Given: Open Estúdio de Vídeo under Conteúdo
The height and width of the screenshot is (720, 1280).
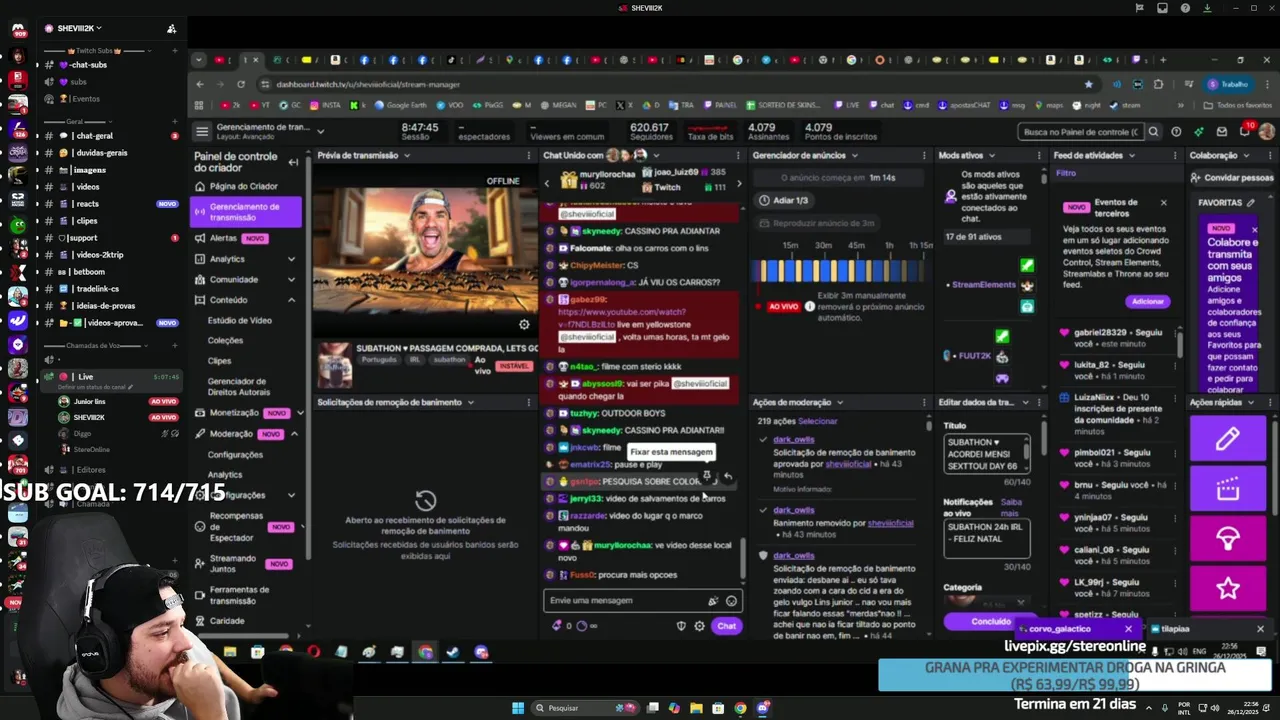Looking at the screenshot, I should (x=240, y=321).
